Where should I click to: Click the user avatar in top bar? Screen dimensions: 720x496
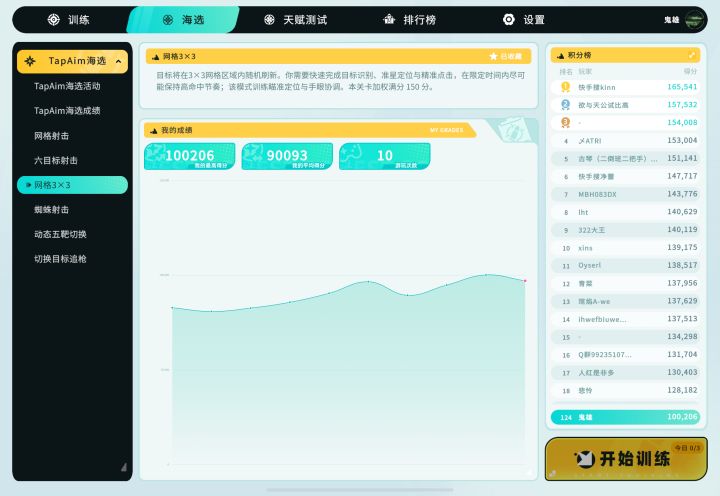click(x=694, y=20)
